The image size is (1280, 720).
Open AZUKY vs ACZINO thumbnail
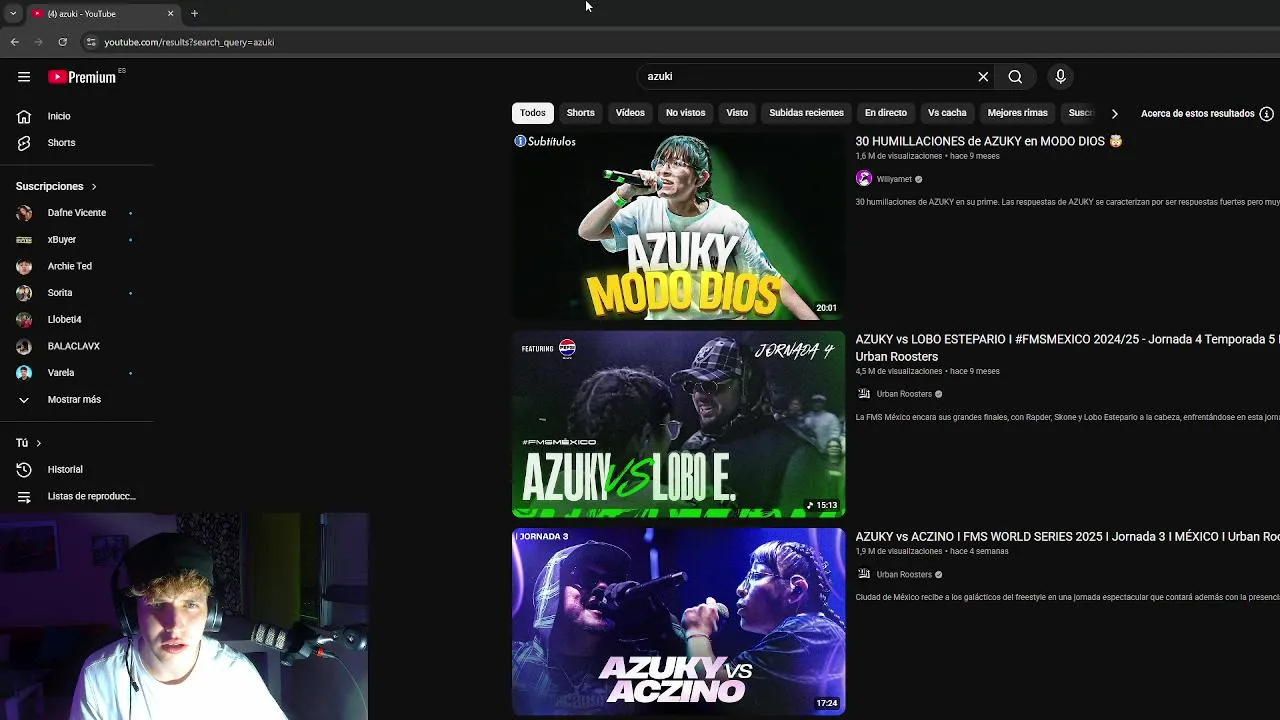pyautogui.click(x=678, y=622)
